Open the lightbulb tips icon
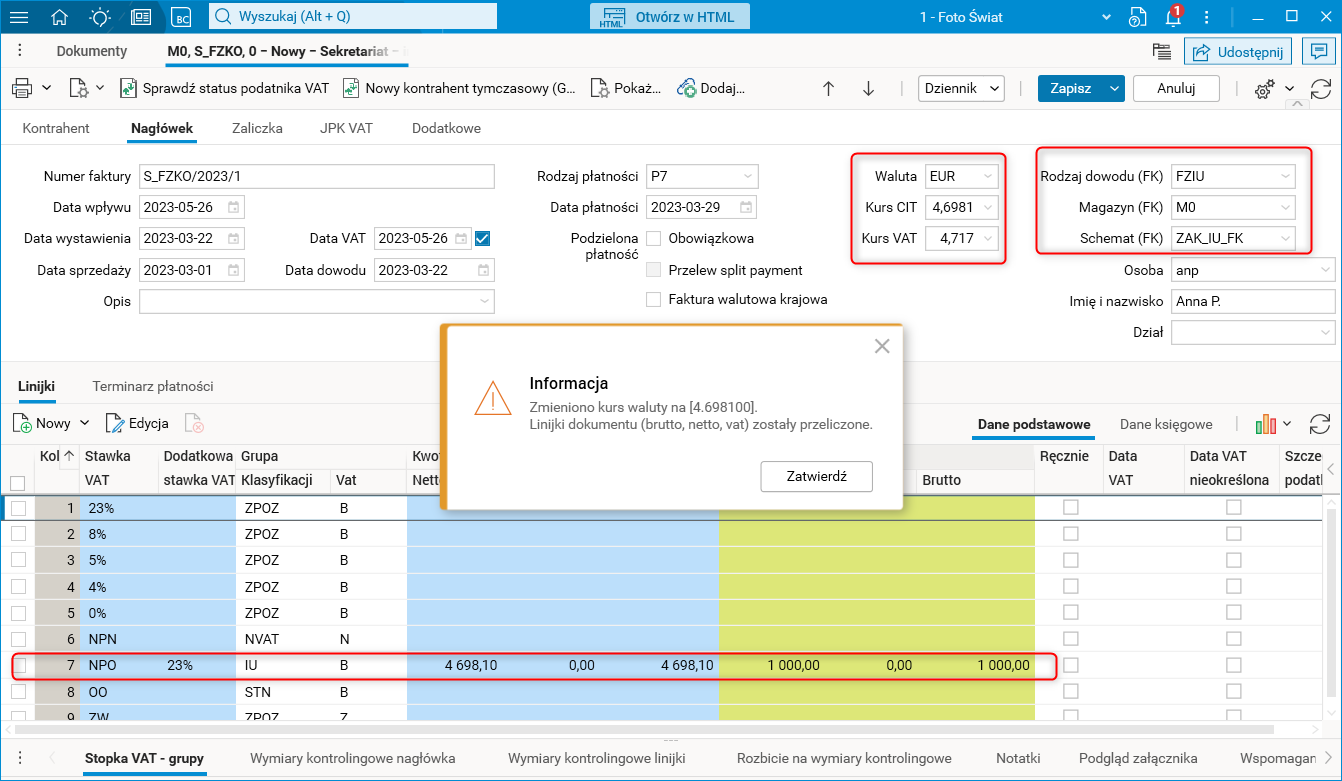This screenshot has width=1342, height=781. (100, 17)
